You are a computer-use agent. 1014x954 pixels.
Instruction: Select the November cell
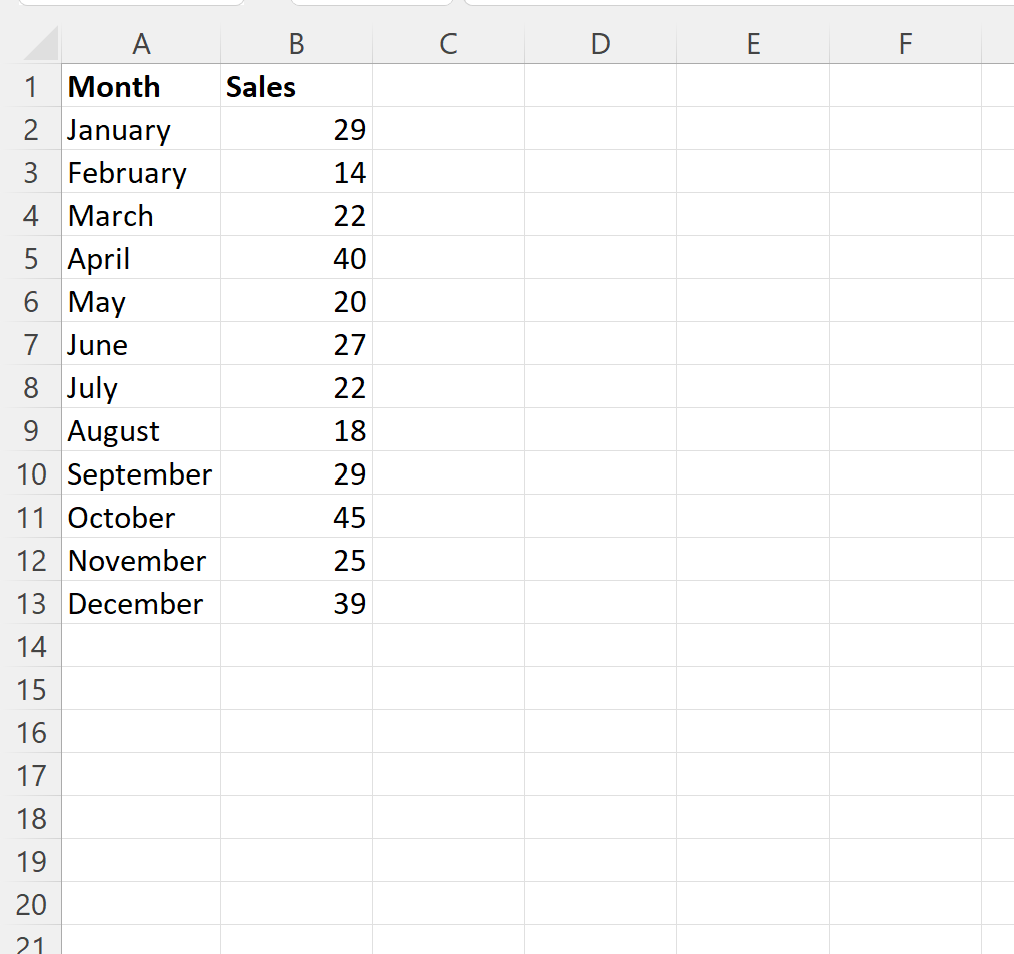[x=141, y=560]
